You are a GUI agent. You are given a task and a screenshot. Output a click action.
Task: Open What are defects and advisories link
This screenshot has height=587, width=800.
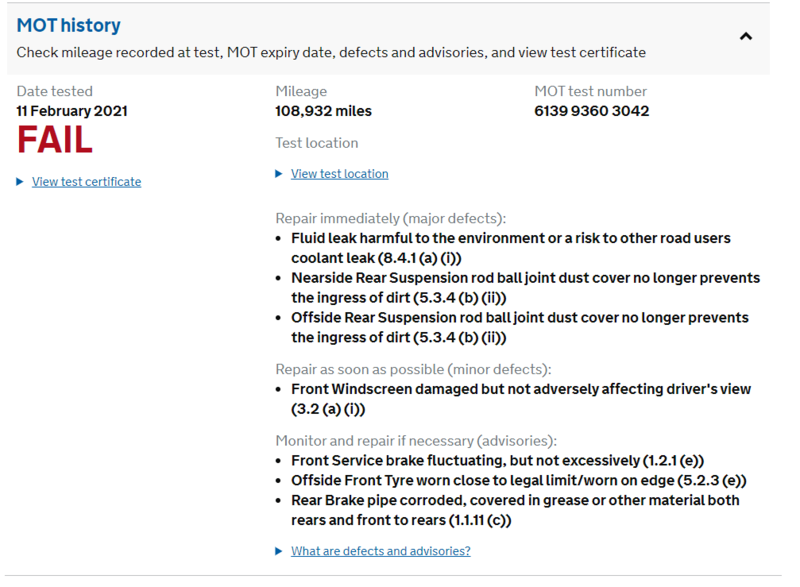point(380,551)
